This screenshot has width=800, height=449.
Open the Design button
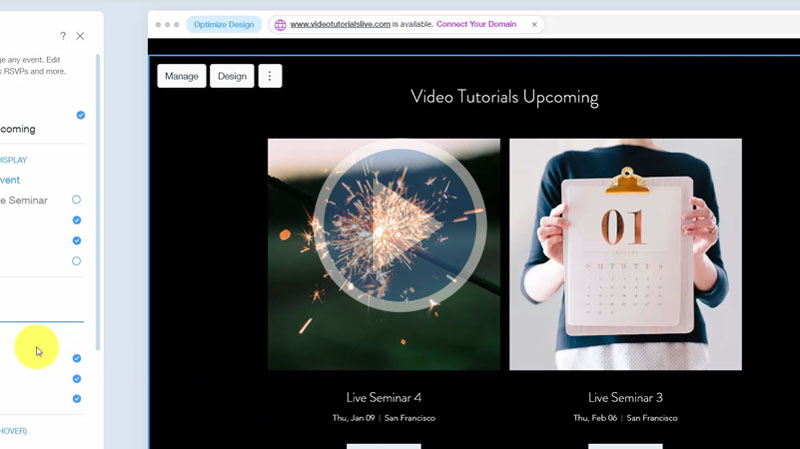(x=232, y=76)
